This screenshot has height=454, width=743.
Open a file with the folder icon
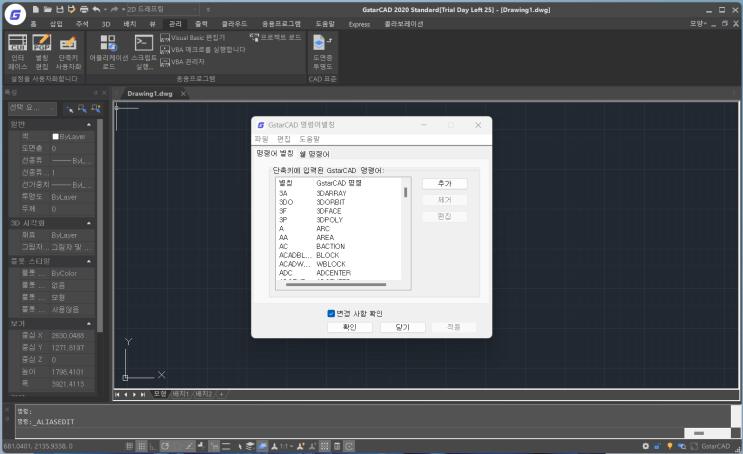[47, 9]
